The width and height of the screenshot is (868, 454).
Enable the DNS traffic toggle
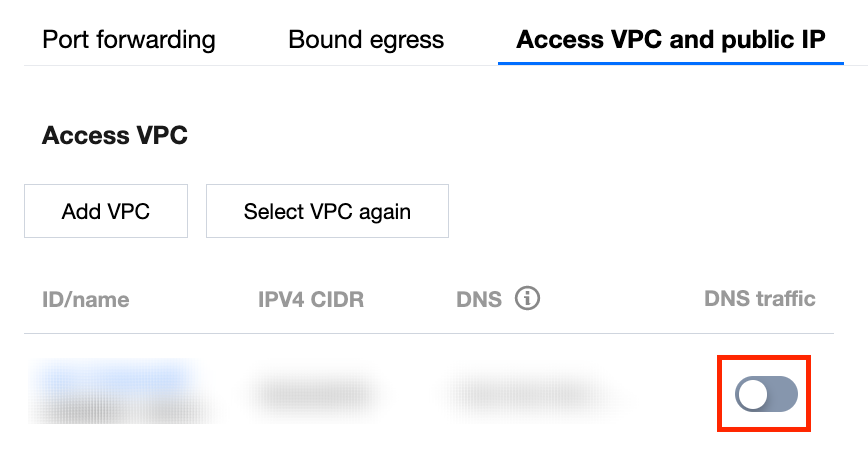[766, 395]
